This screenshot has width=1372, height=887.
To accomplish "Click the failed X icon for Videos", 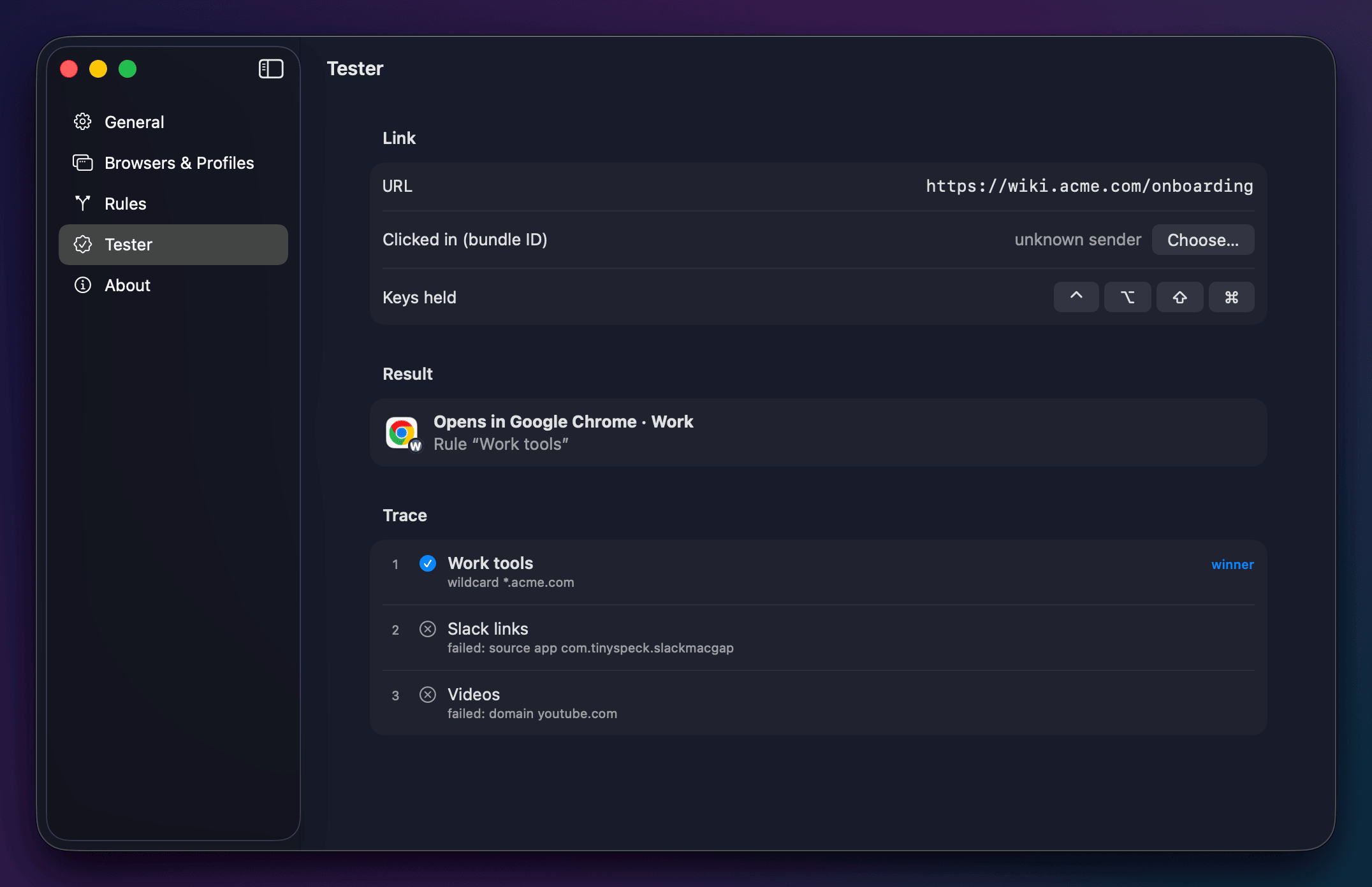I will point(428,695).
